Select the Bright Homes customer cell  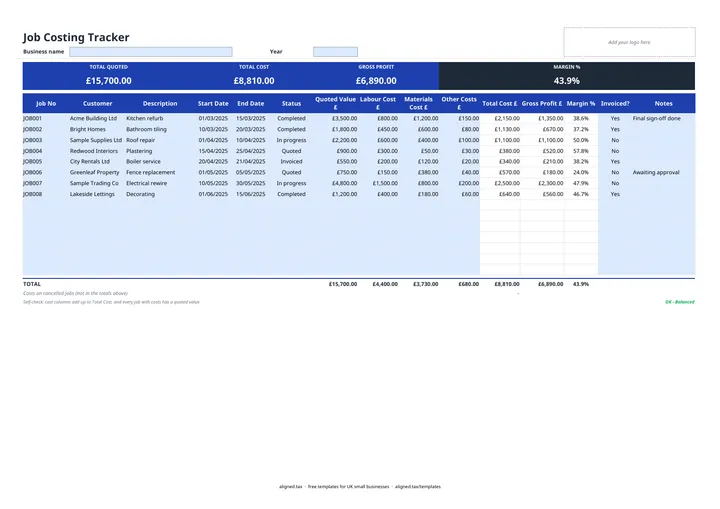click(x=88, y=130)
